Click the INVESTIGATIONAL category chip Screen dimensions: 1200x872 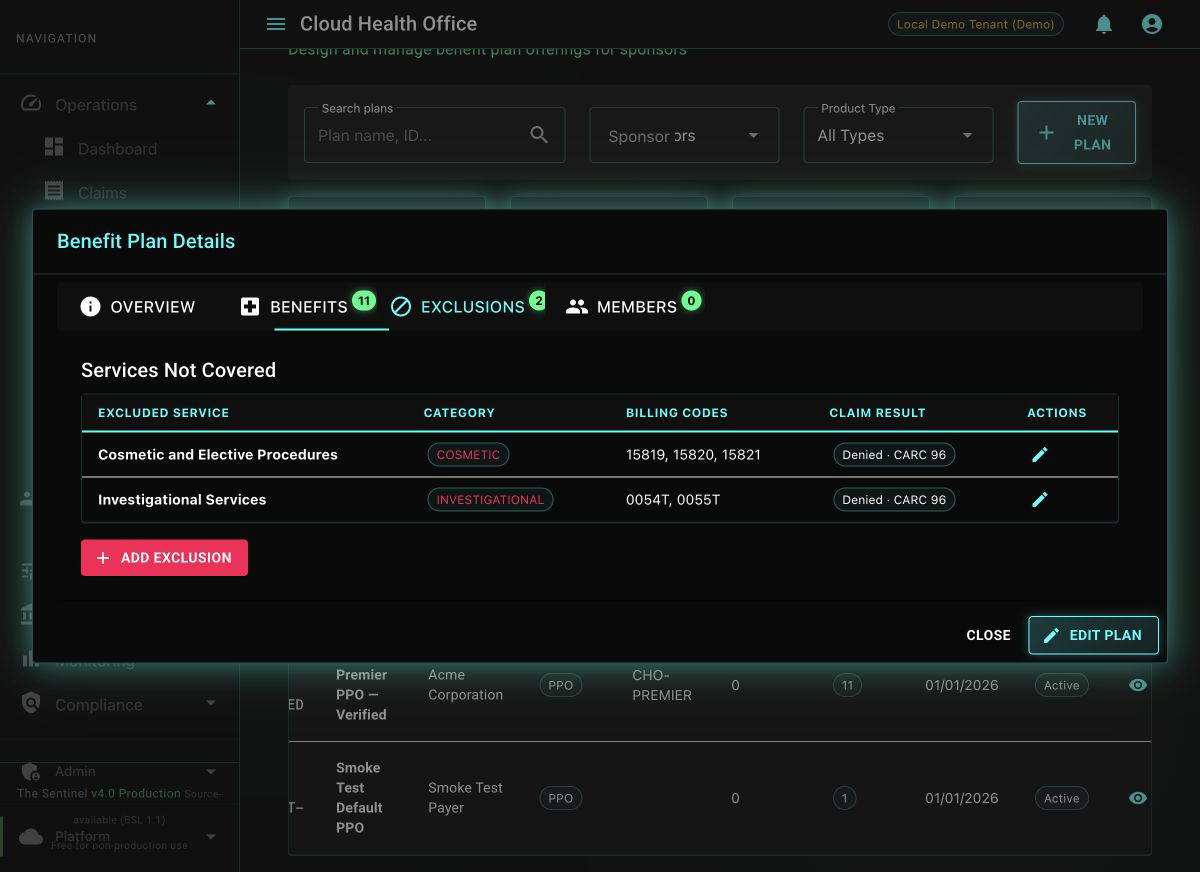490,500
